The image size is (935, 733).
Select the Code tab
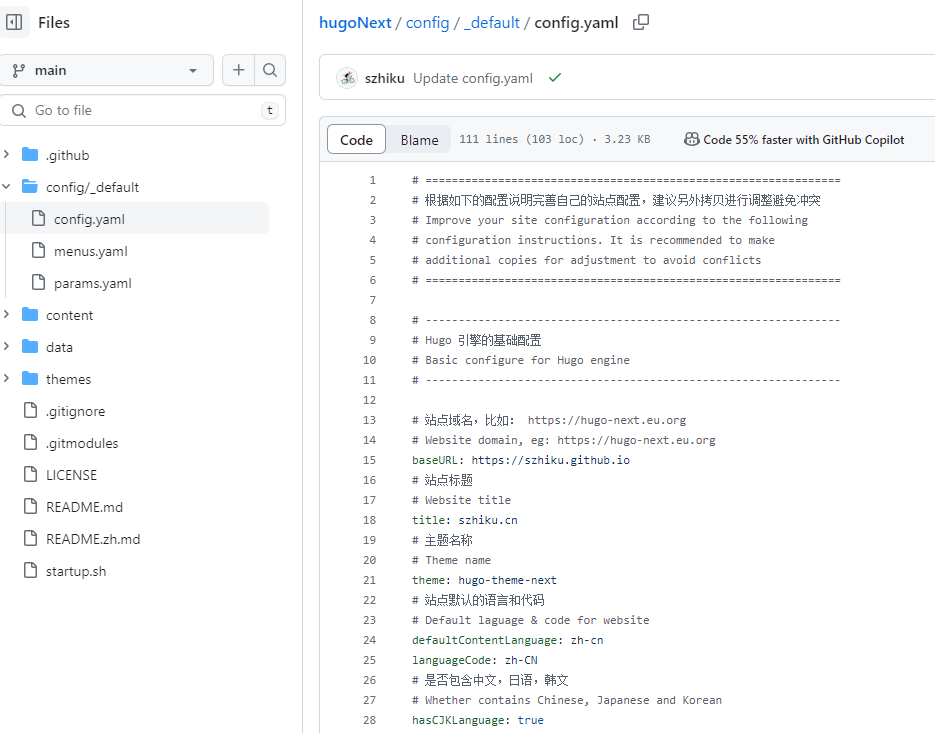(x=356, y=139)
